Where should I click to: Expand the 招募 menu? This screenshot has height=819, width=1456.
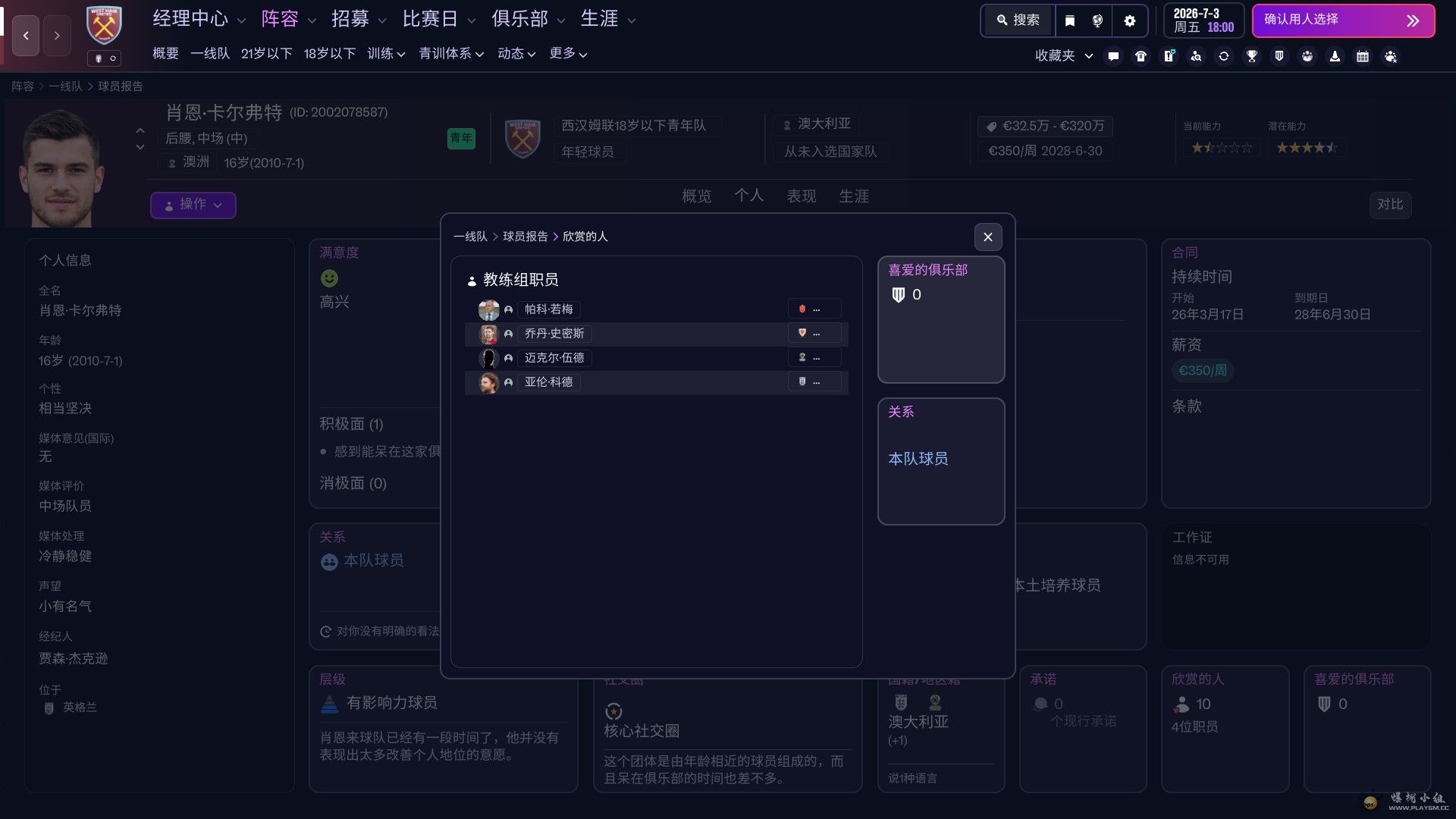pos(359,19)
